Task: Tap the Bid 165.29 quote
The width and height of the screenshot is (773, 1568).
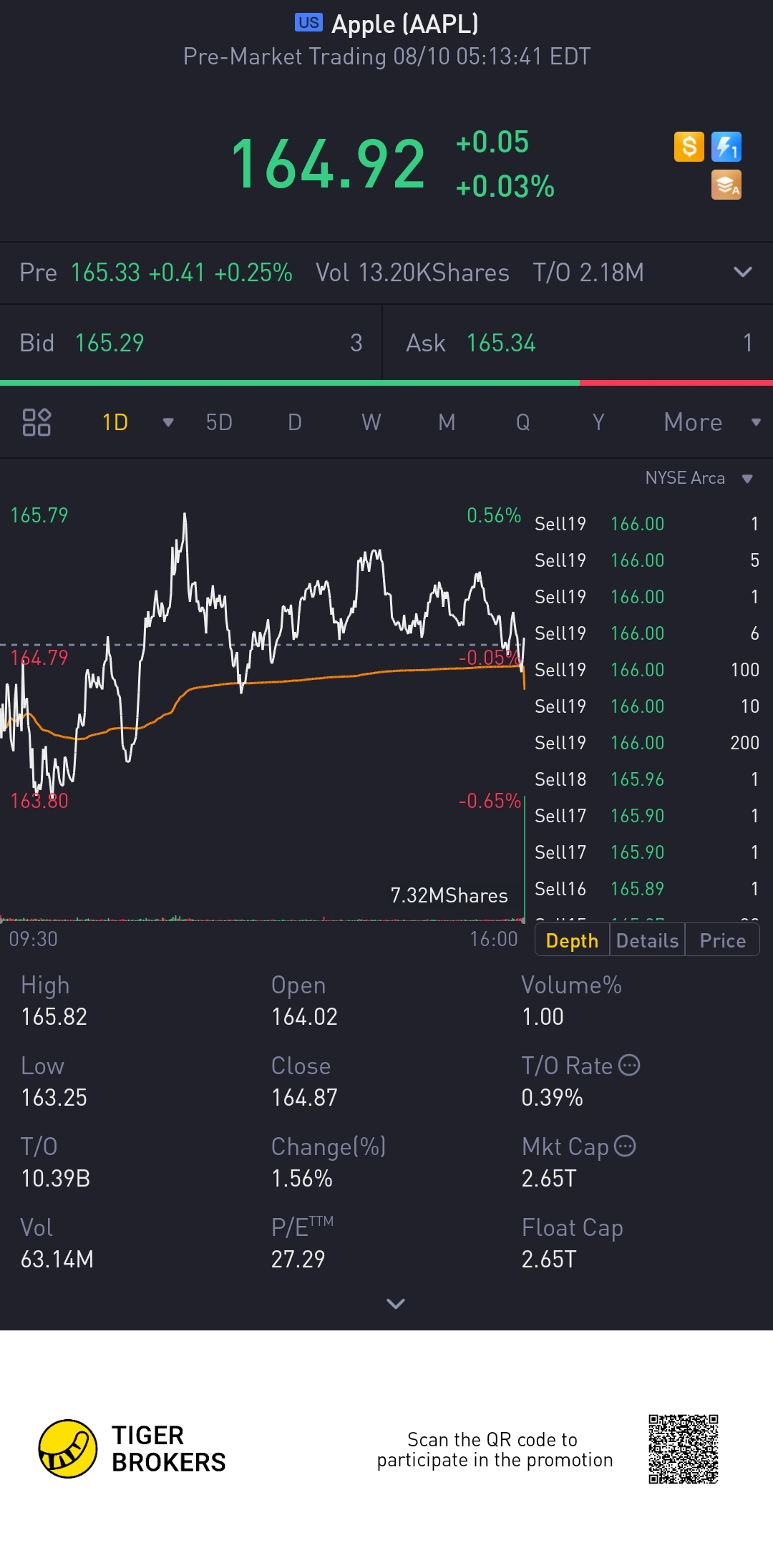Action: (190, 343)
